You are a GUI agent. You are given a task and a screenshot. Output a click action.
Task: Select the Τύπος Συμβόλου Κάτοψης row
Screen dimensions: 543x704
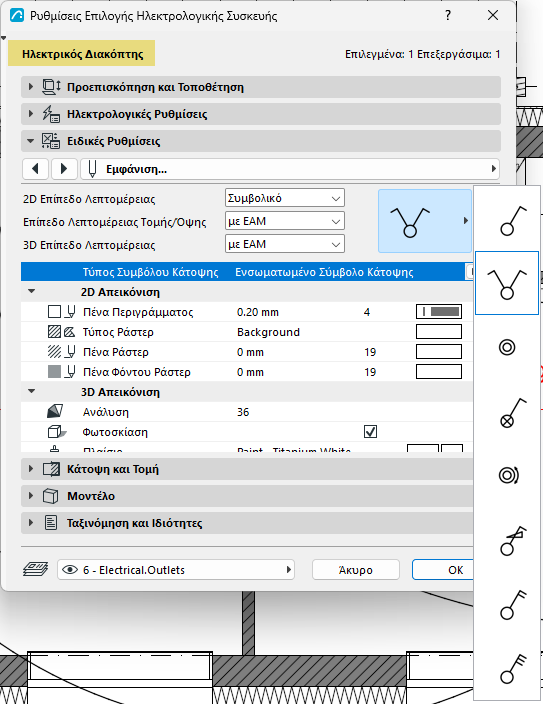coord(247,272)
